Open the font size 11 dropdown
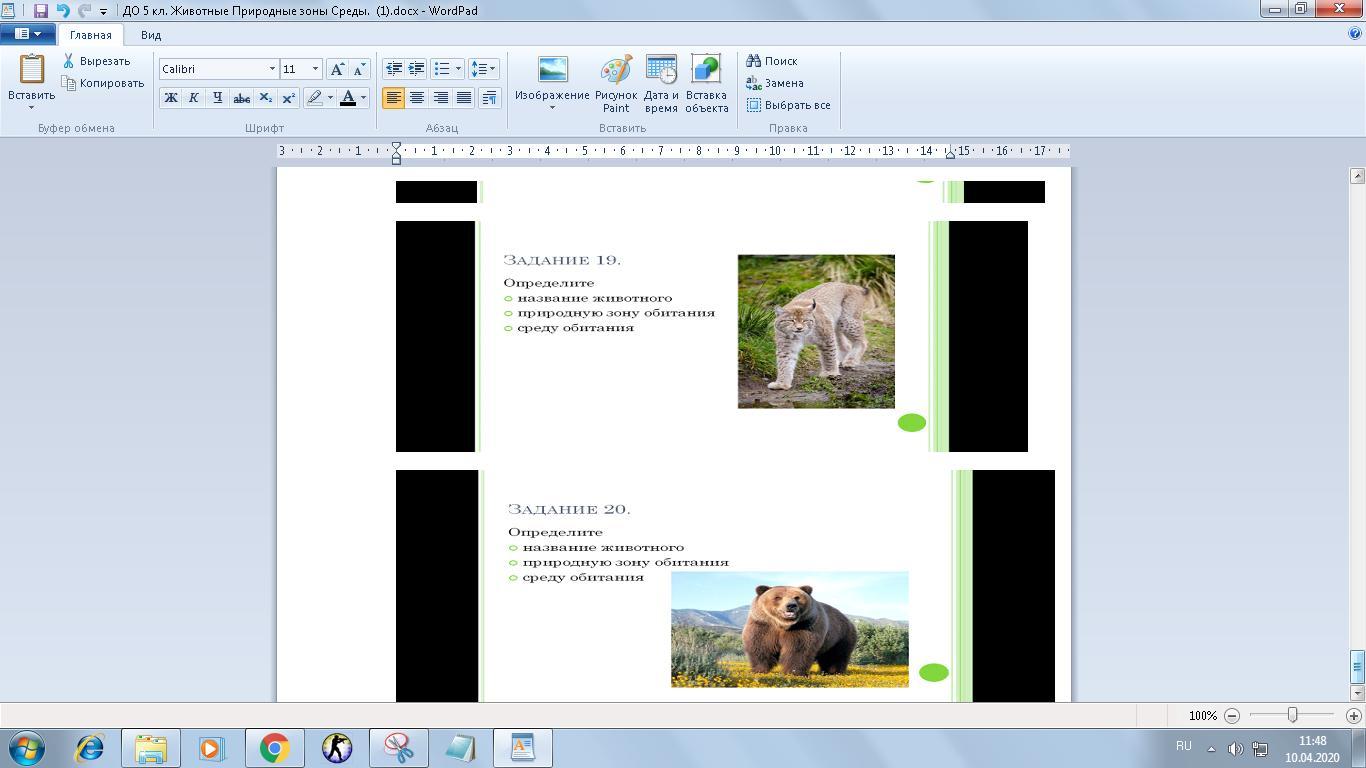The image size is (1366, 768). click(315, 69)
